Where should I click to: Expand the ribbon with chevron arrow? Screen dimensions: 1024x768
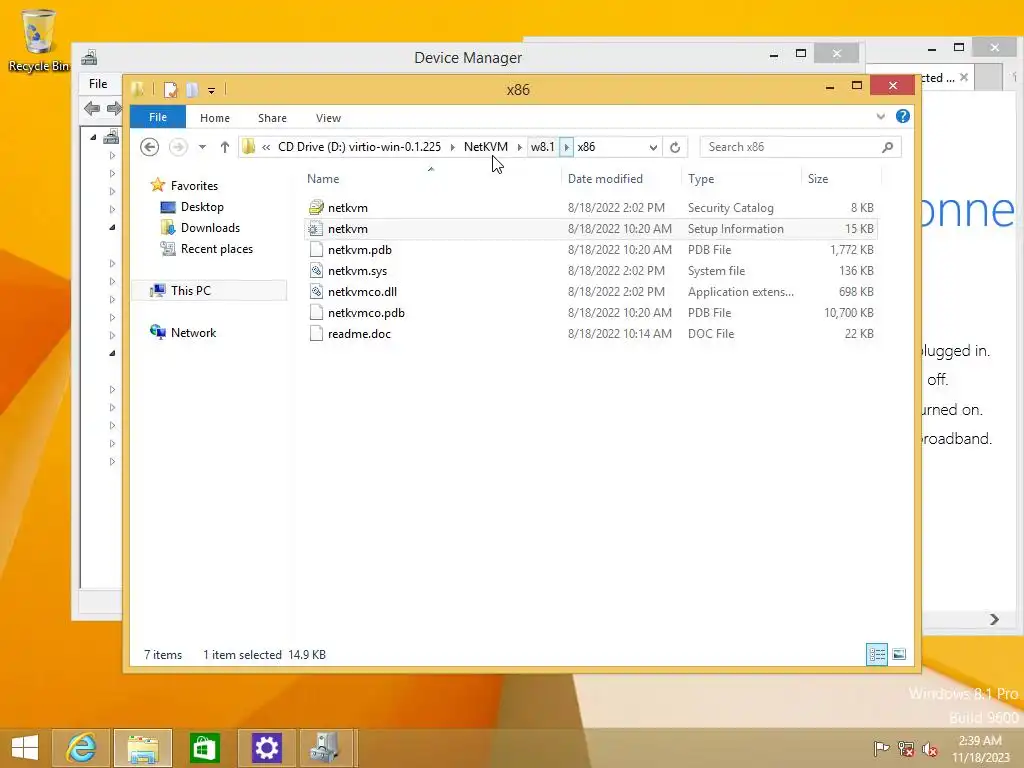tap(880, 116)
